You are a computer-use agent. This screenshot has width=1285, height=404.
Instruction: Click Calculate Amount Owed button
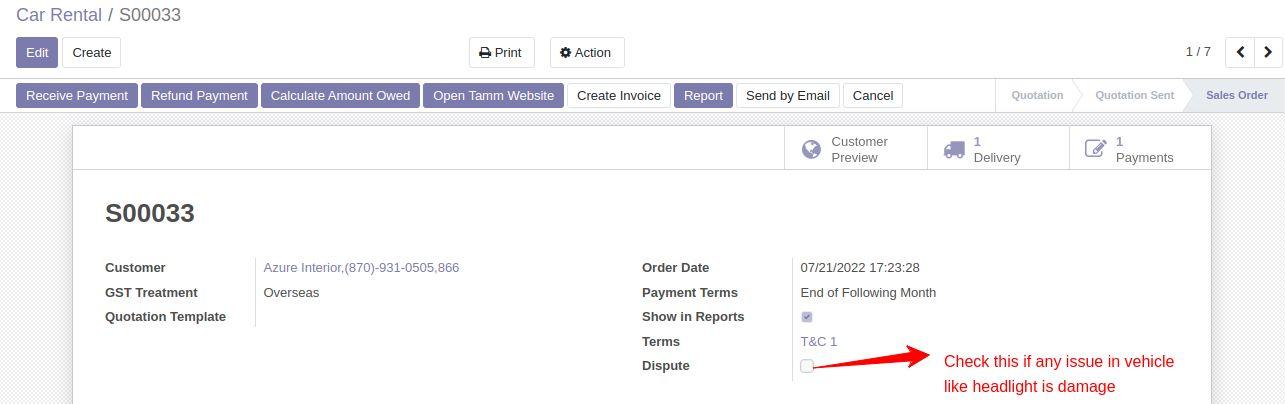340,95
